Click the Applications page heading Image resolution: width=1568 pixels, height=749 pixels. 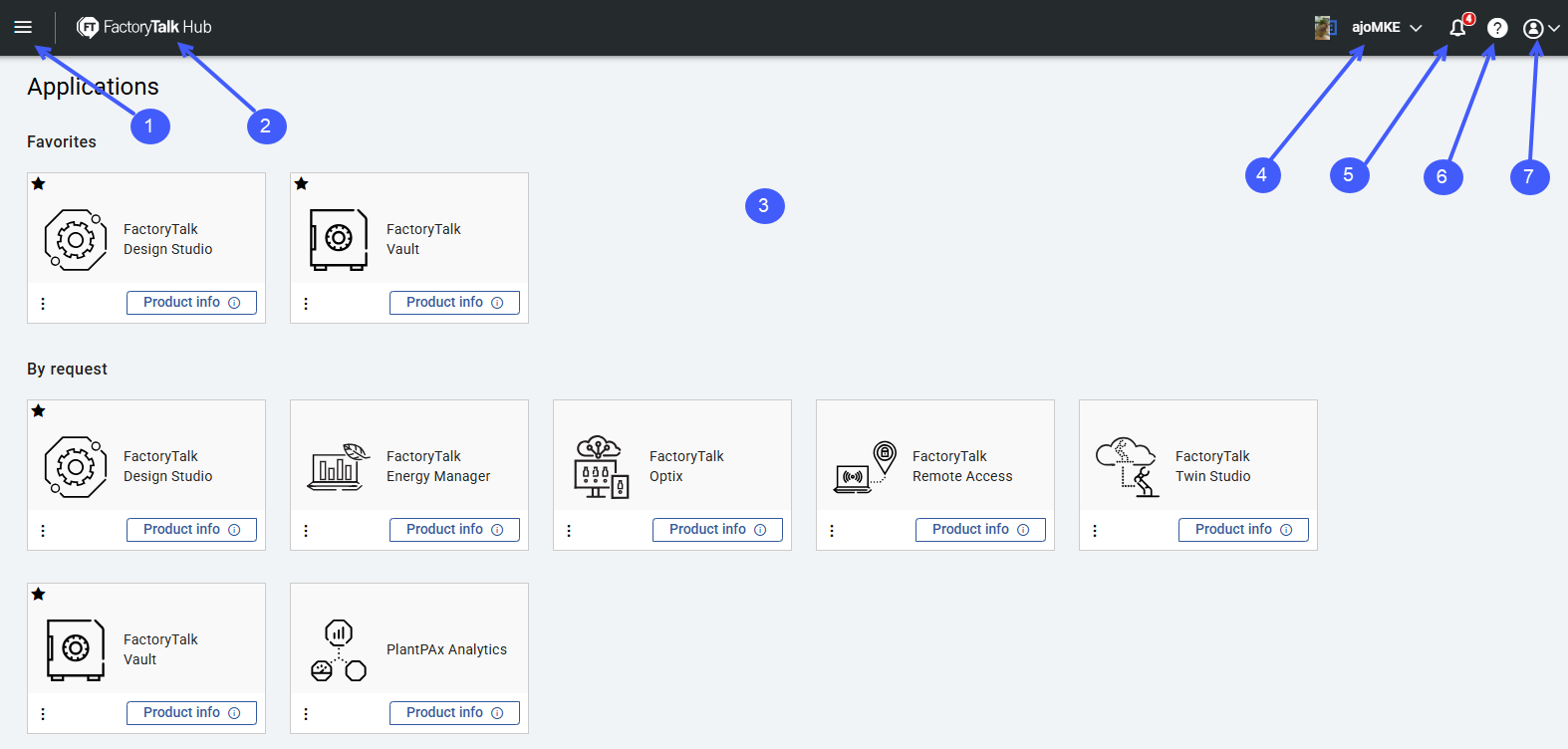93,87
